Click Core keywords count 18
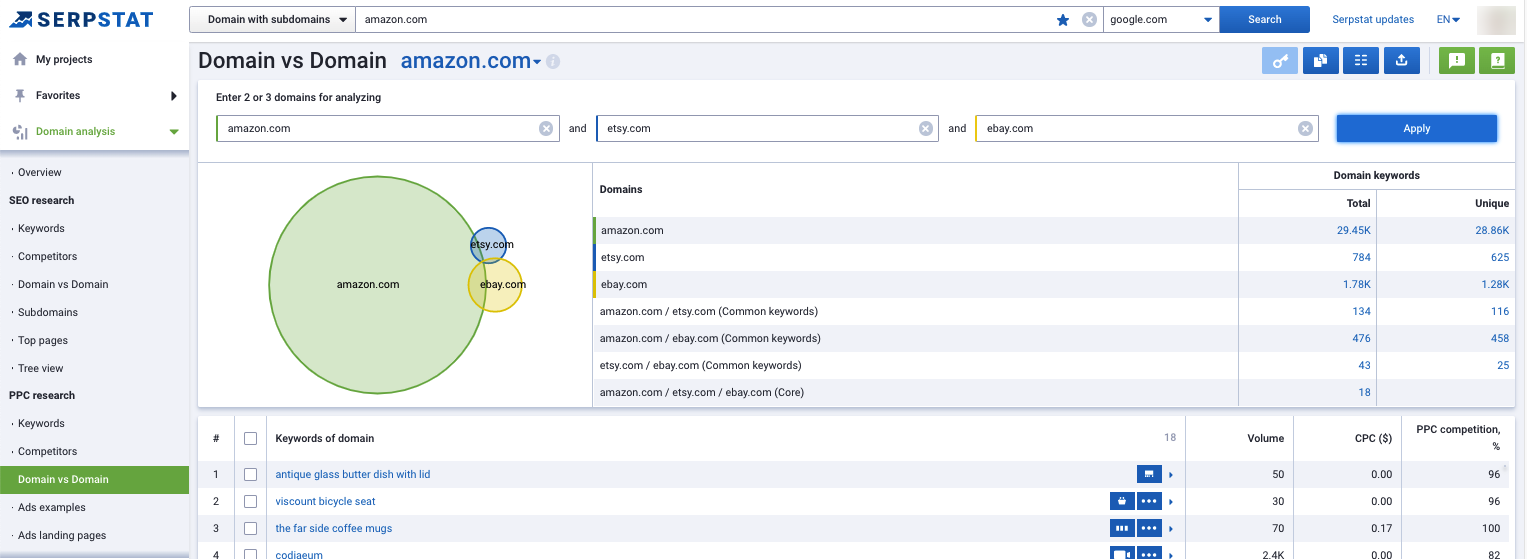This screenshot has width=1527, height=559. 1365,392
